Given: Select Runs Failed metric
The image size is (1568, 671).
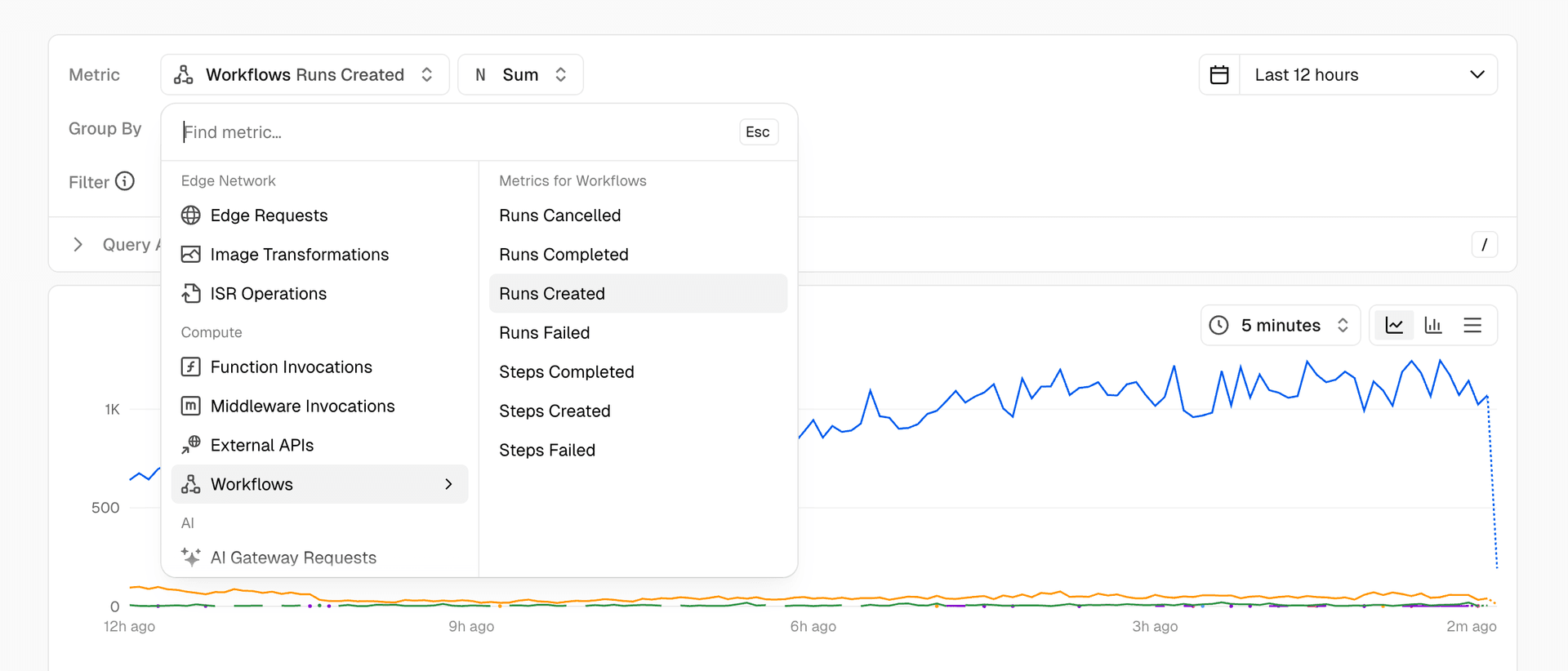Looking at the screenshot, I should 545,333.
